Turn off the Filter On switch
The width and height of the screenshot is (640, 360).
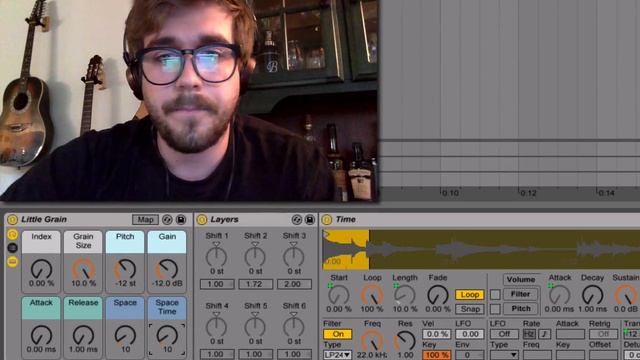(338, 334)
